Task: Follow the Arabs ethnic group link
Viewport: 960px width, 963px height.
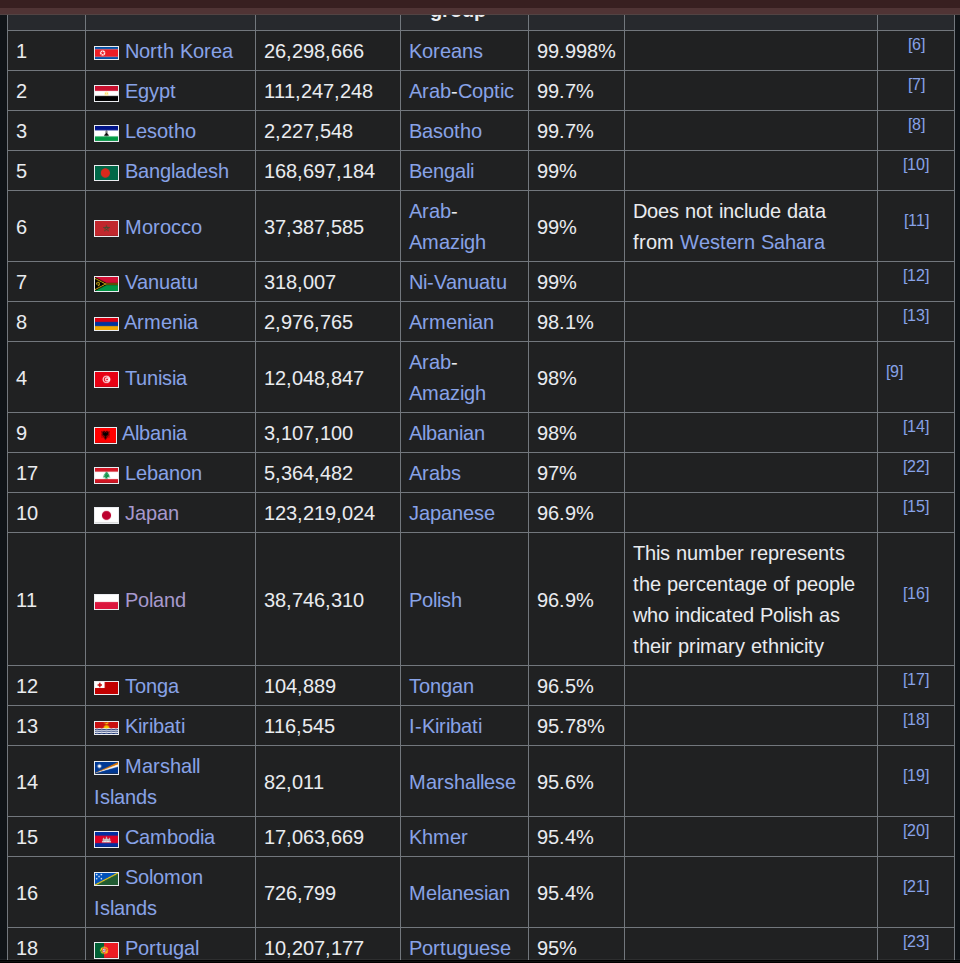Action: pos(435,473)
